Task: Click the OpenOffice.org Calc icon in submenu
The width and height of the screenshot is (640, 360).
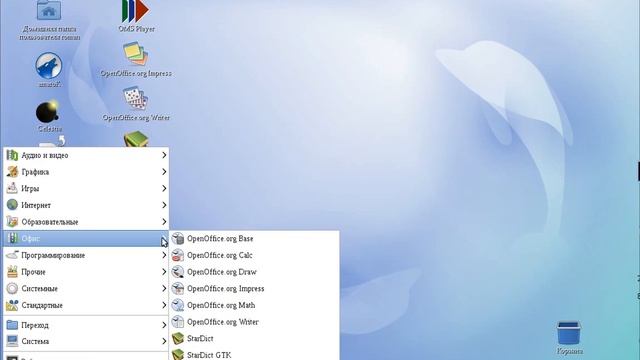Action: coord(178,255)
